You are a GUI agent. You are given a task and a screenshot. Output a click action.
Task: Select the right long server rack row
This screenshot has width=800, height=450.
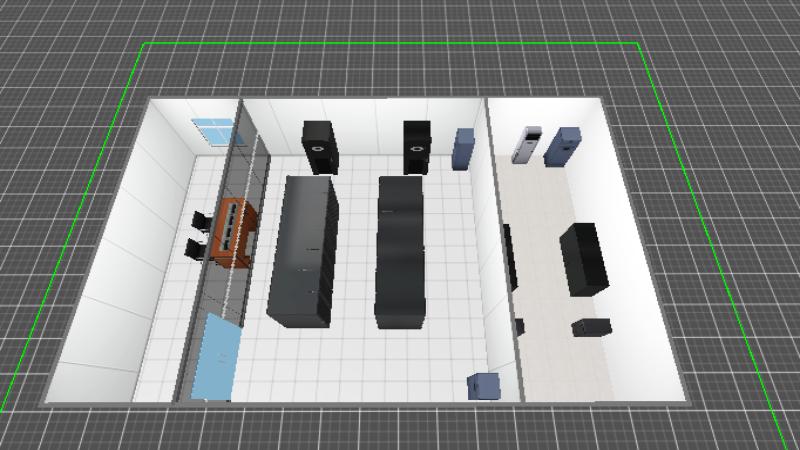400,250
